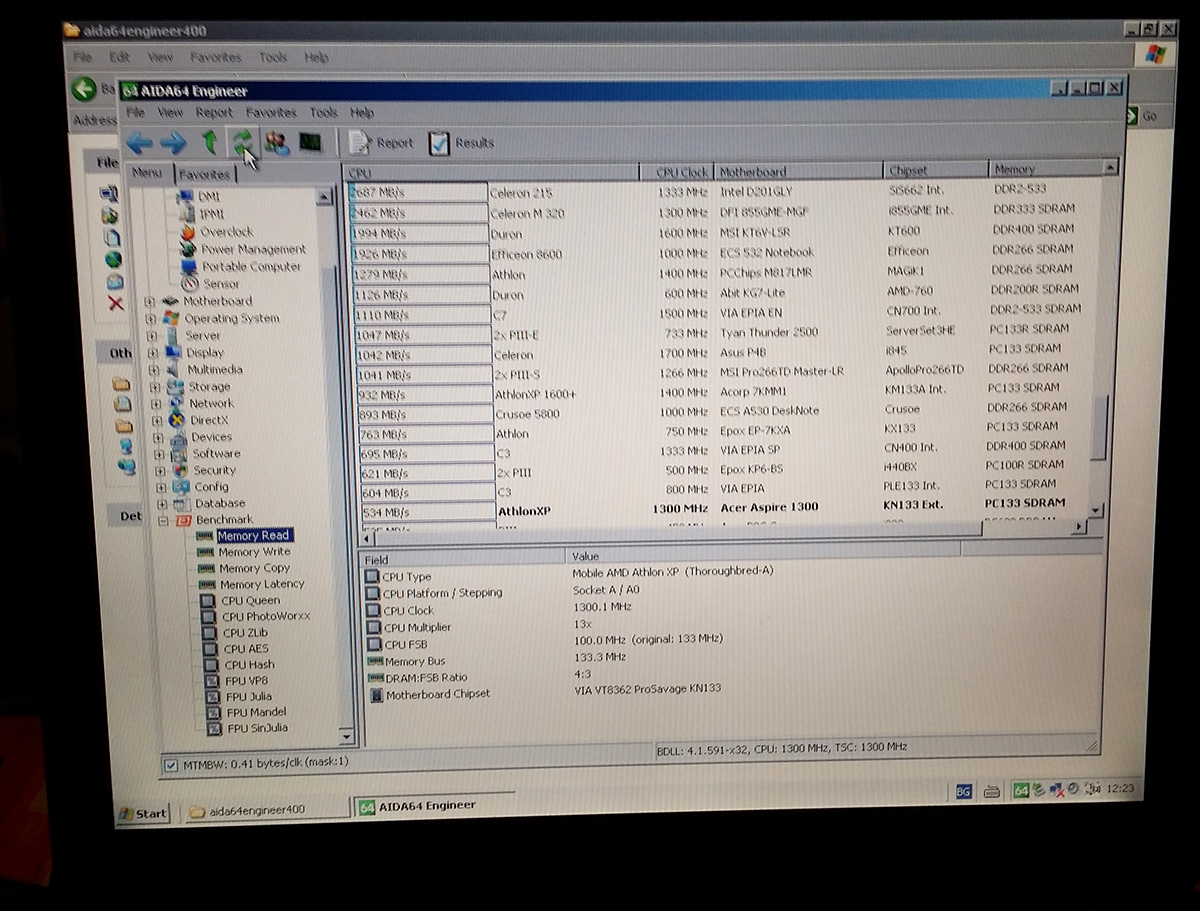The image size is (1200, 911).
Task: Click the two-people users toolbar icon
Action: pos(277,142)
